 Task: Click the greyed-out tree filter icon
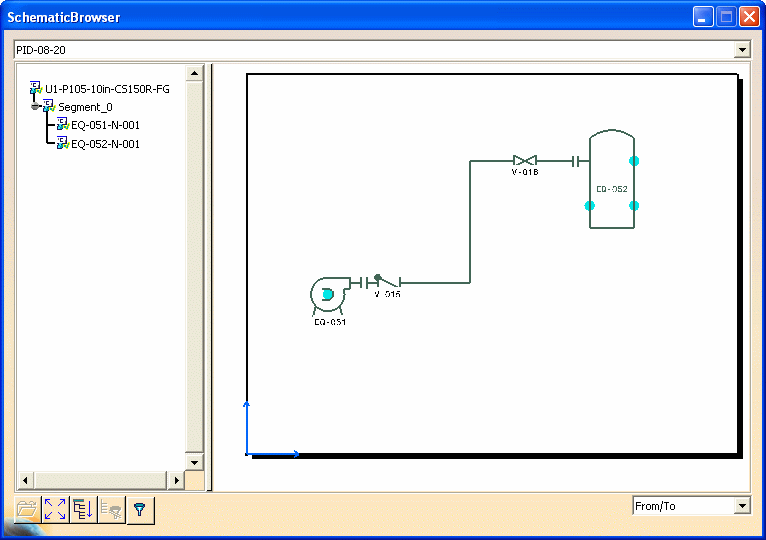tap(111, 509)
